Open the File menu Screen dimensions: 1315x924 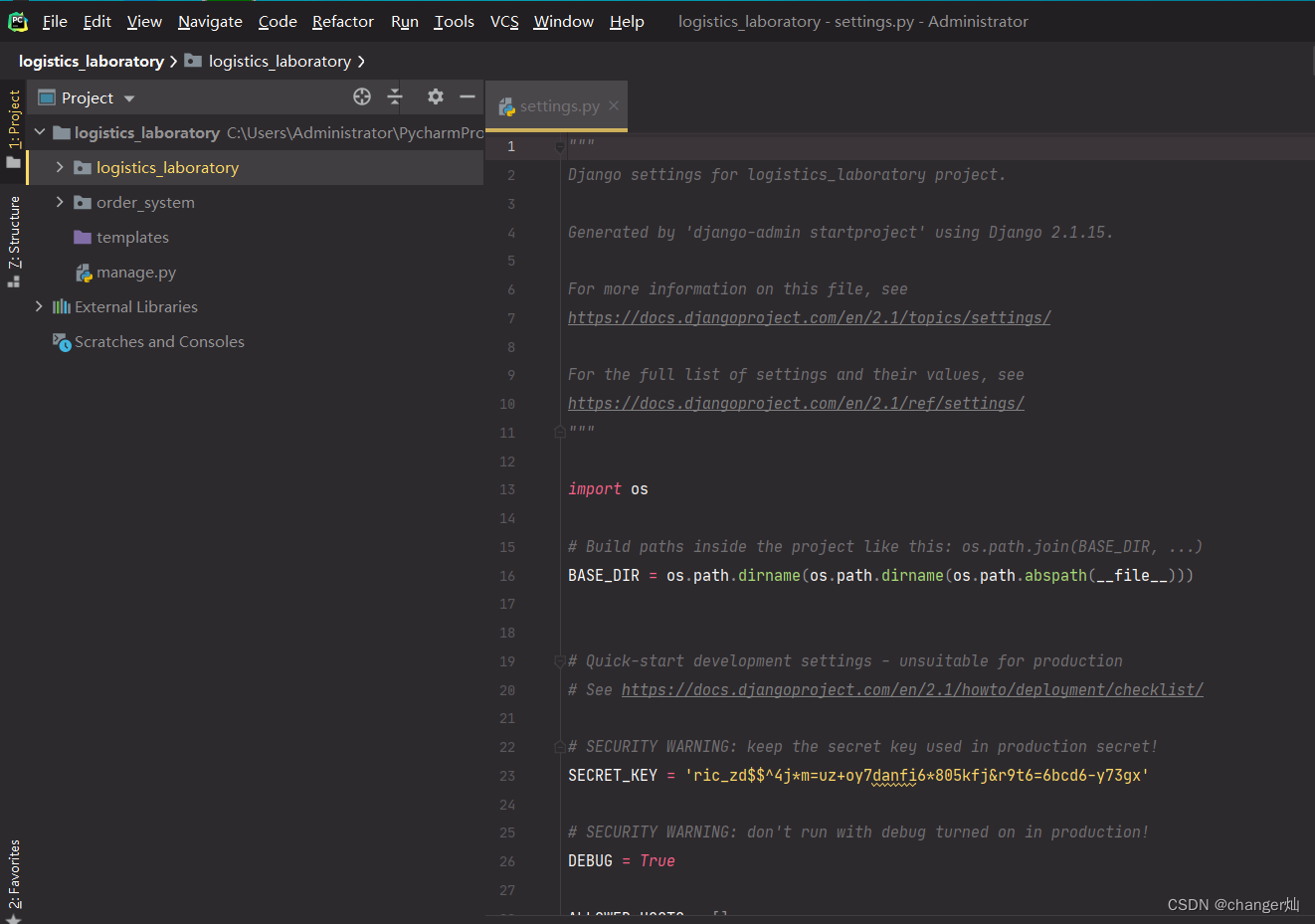coord(55,22)
